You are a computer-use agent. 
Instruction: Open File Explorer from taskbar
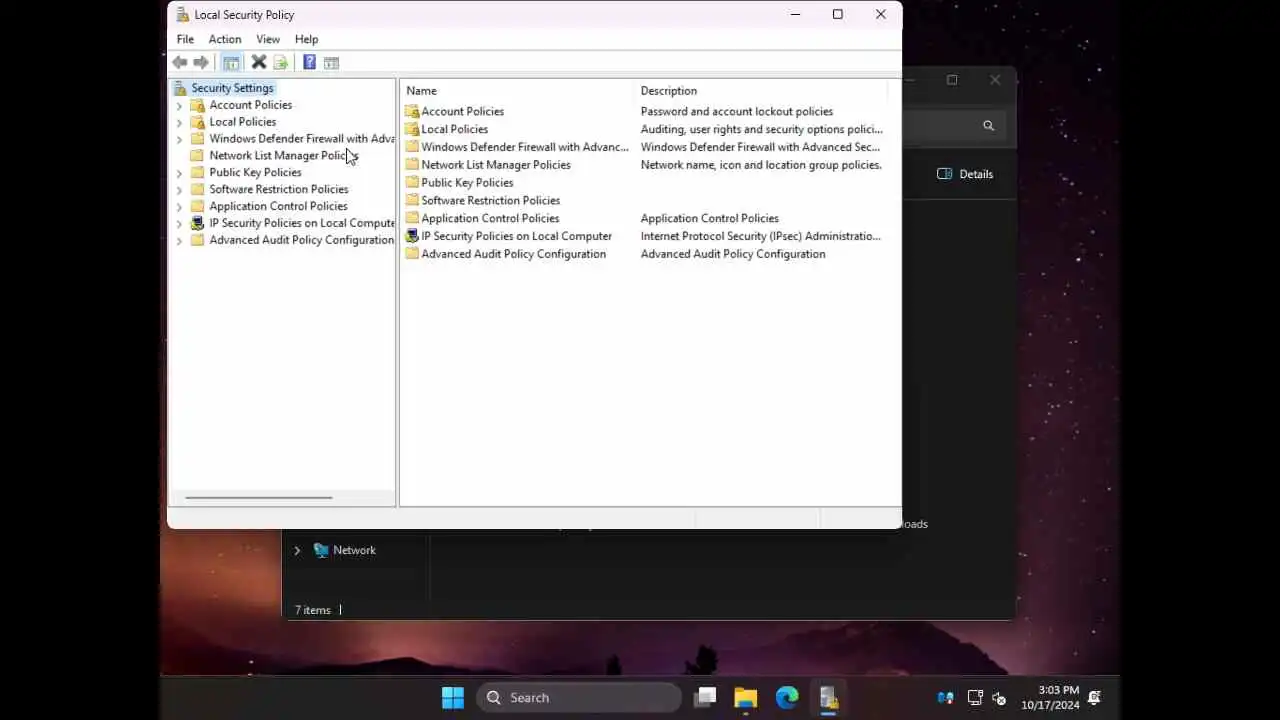746,697
